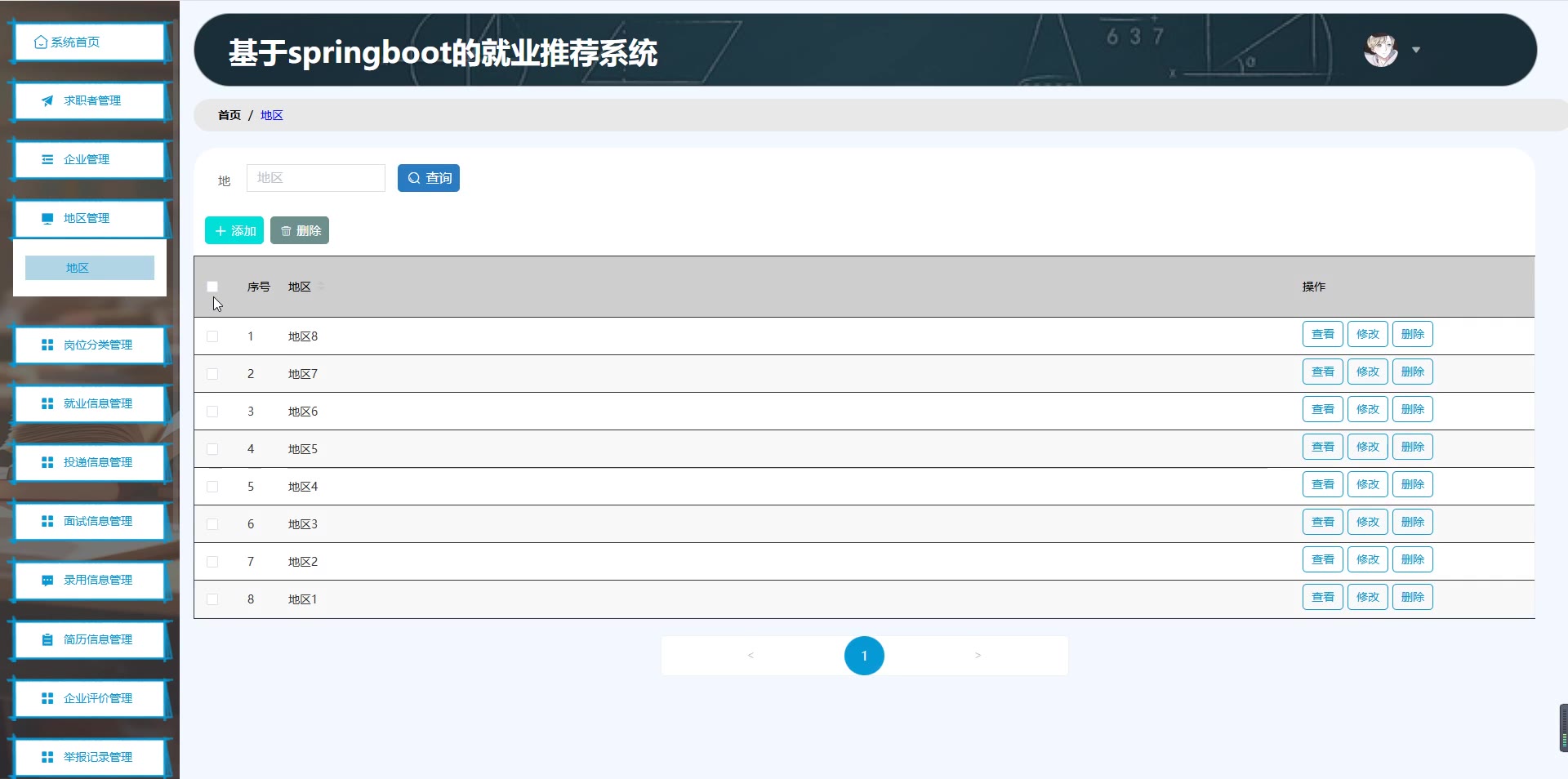Image resolution: width=1568 pixels, height=779 pixels.
Task: Click the grid icon for 就业信息管理
Action: click(x=47, y=404)
